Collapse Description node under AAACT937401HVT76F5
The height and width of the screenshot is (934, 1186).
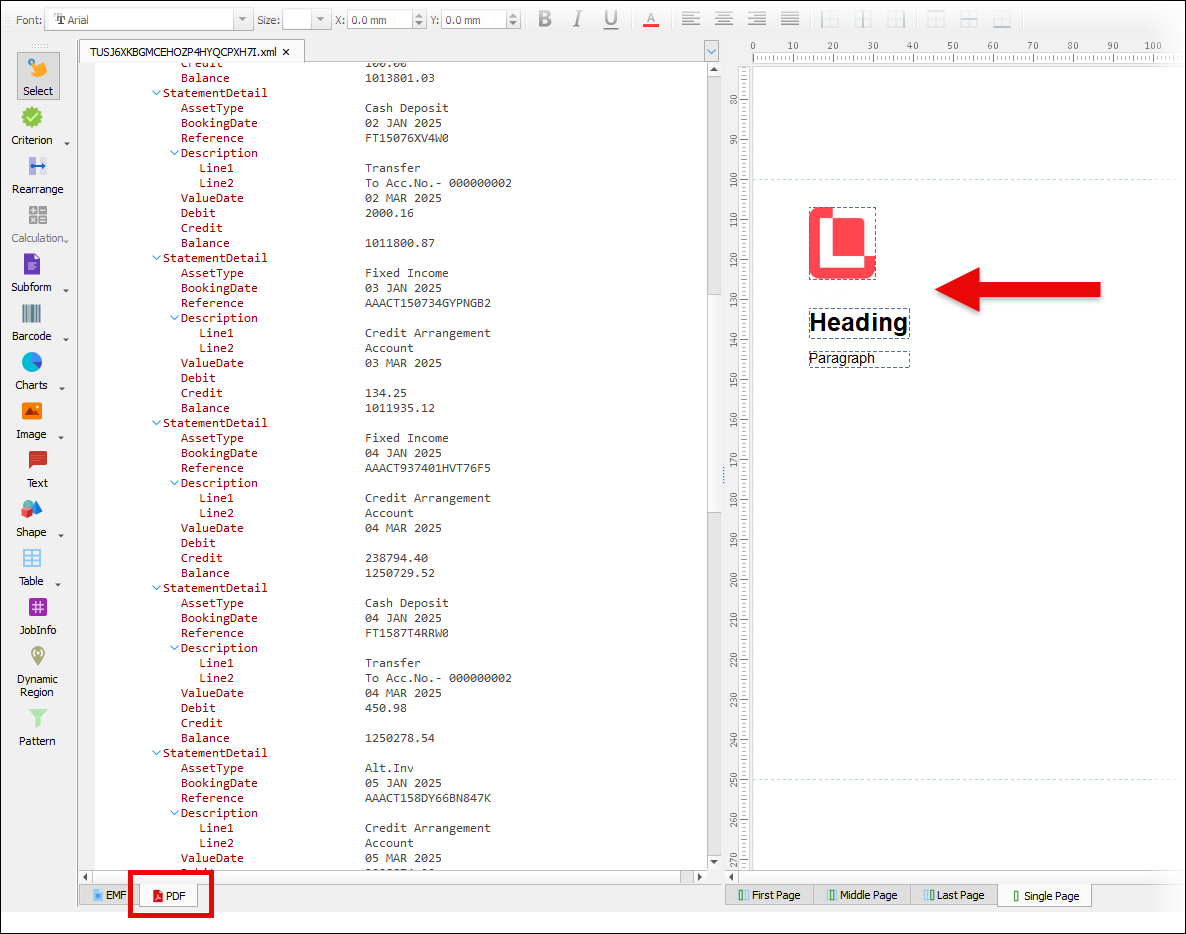pyautogui.click(x=175, y=483)
